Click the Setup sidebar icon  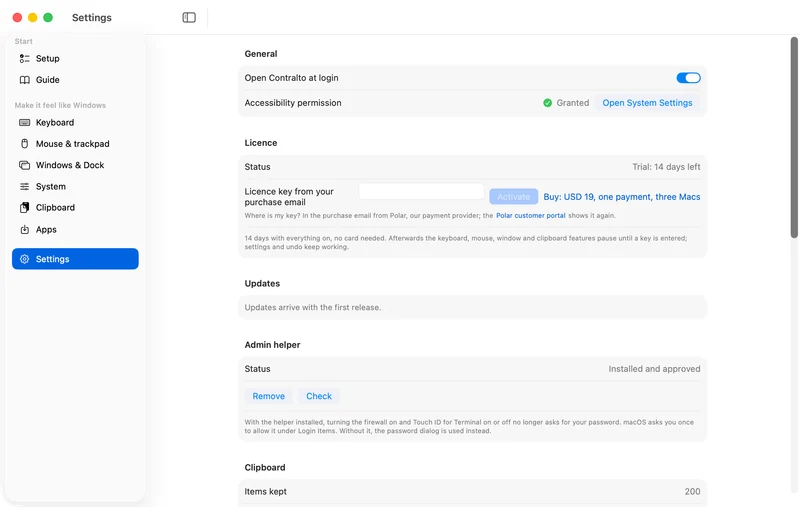[24, 59]
